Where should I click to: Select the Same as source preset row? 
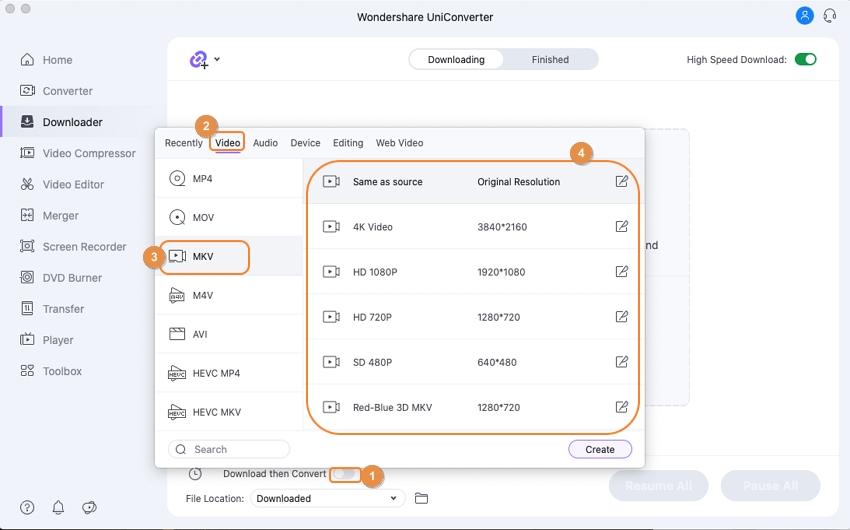click(x=474, y=182)
